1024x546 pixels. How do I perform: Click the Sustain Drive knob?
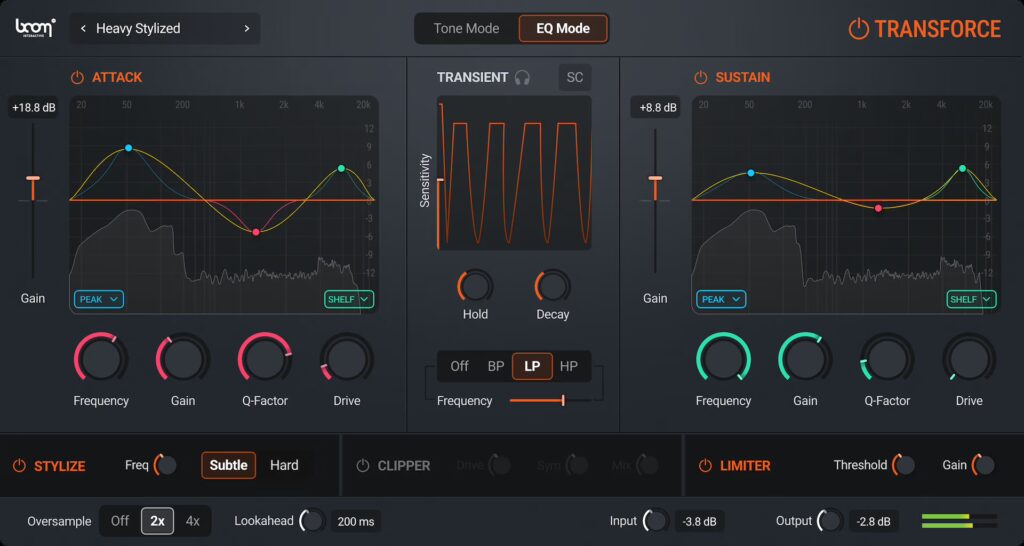click(969, 357)
